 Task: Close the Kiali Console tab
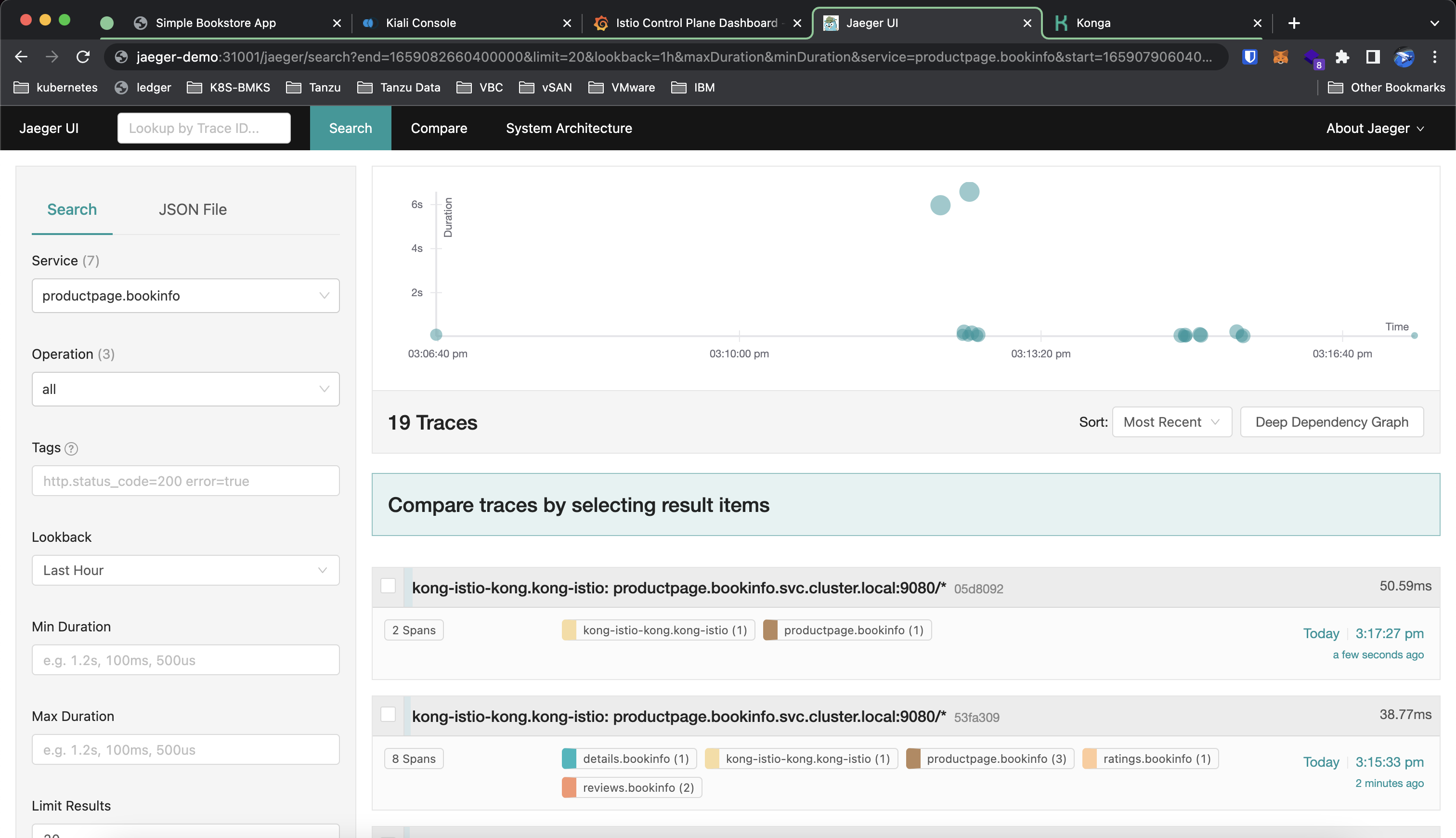567,23
